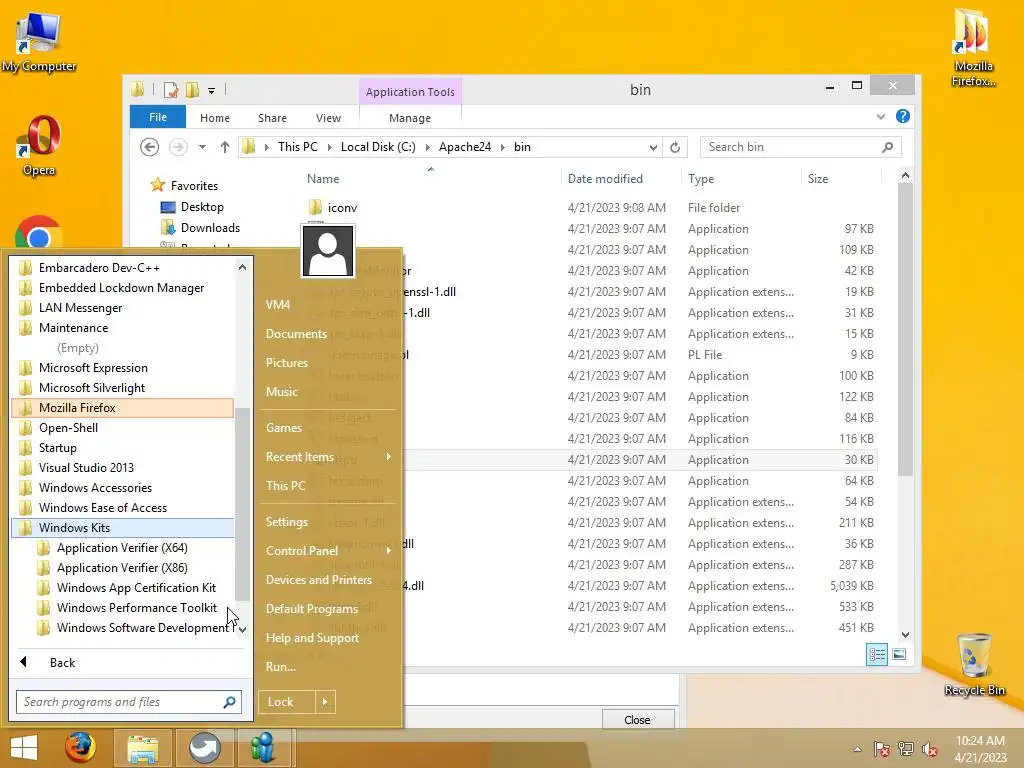Image resolution: width=1024 pixels, height=768 pixels.
Task: Click the New folder icon in the quick access toolbar
Action: click(193, 89)
